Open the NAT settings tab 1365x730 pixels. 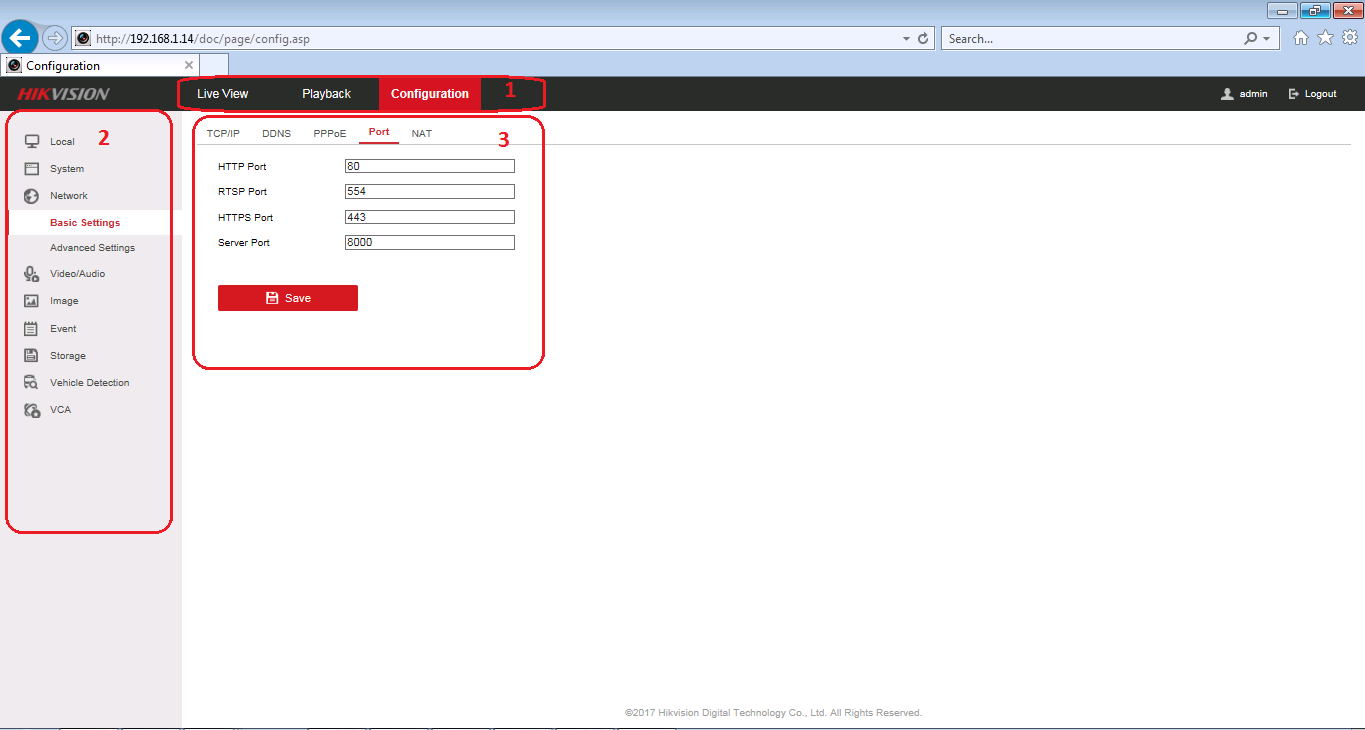point(422,133)
